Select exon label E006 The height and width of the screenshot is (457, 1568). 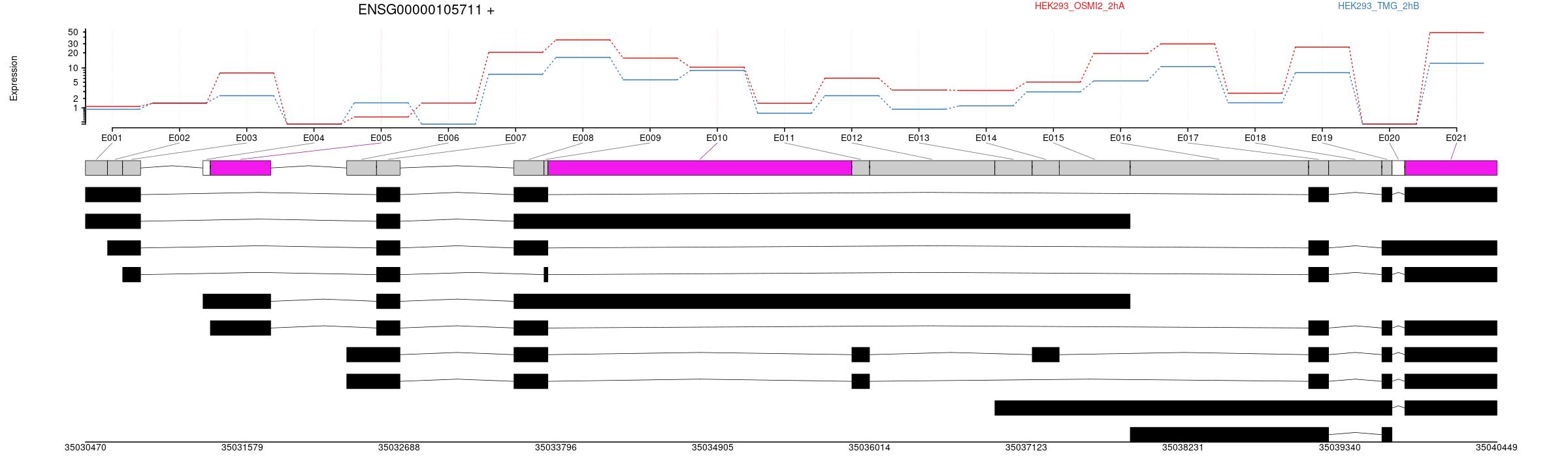pos(448,138)
